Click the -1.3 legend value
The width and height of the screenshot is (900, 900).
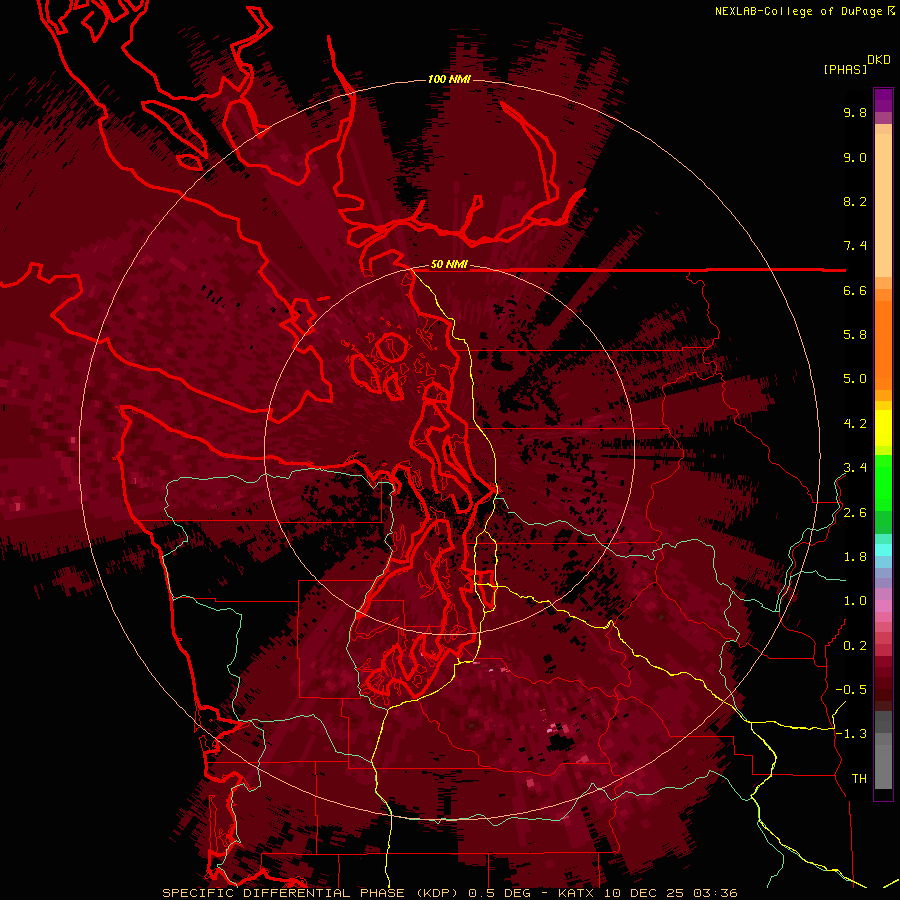click(851, 734)
